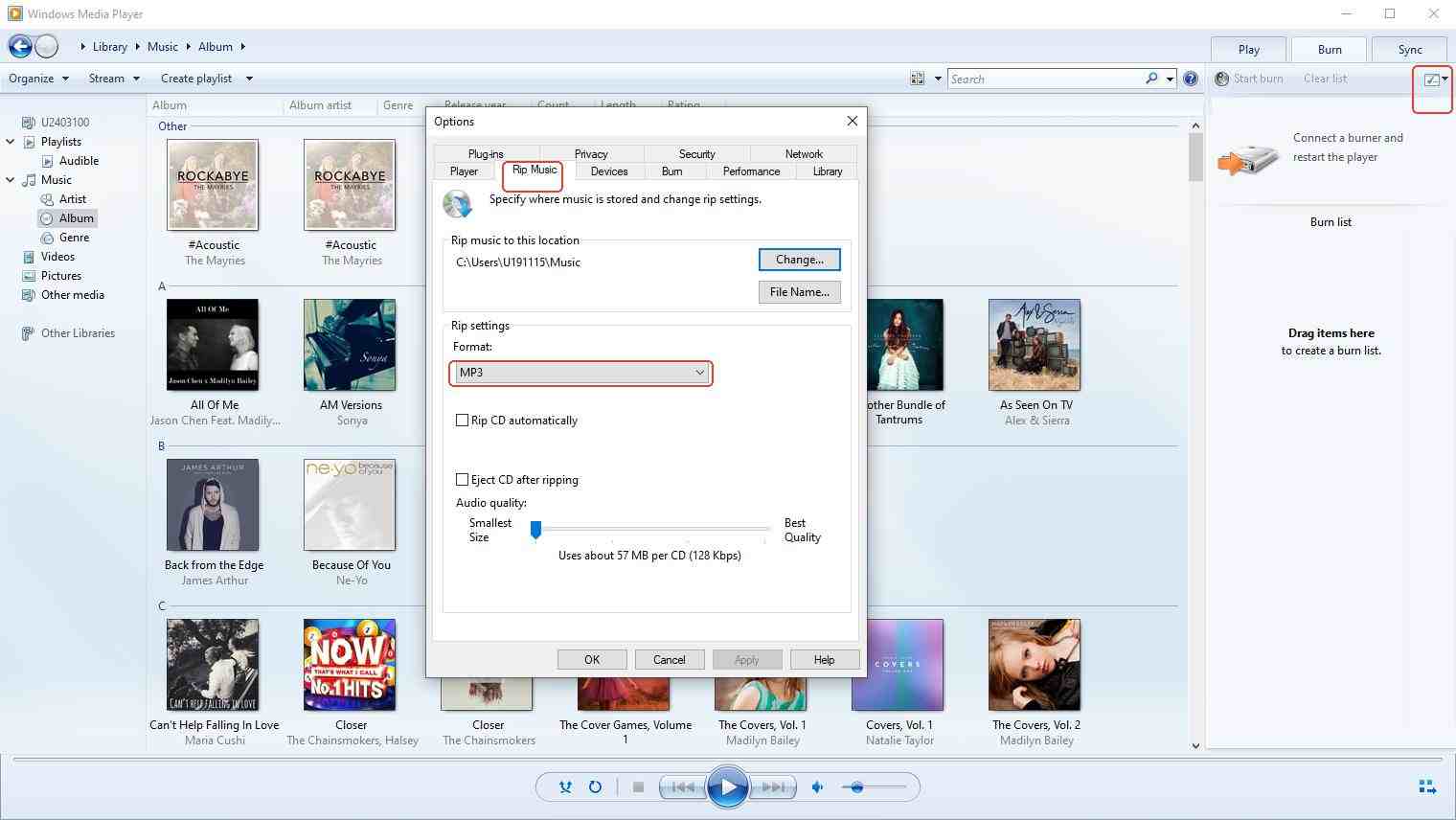The image size is (1456, 820).
Task: Switch to the Network tab
Action: click(x=804, y=153)
